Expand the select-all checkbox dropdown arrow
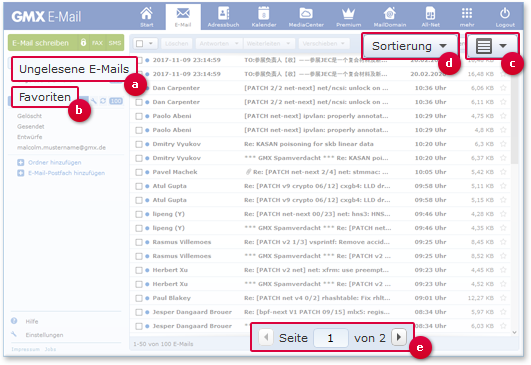This screenshot has width=531, height=365. pos(151,43)
